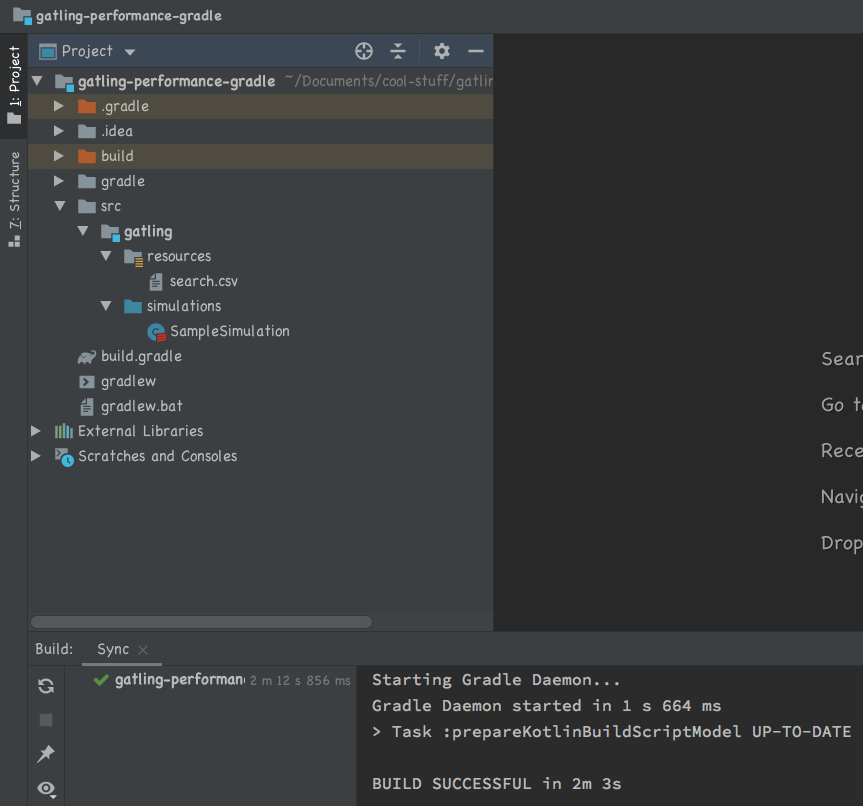Toggle the Structure tool window button
This screenshot has width=863, height=806.
click(x=14, y=198)
